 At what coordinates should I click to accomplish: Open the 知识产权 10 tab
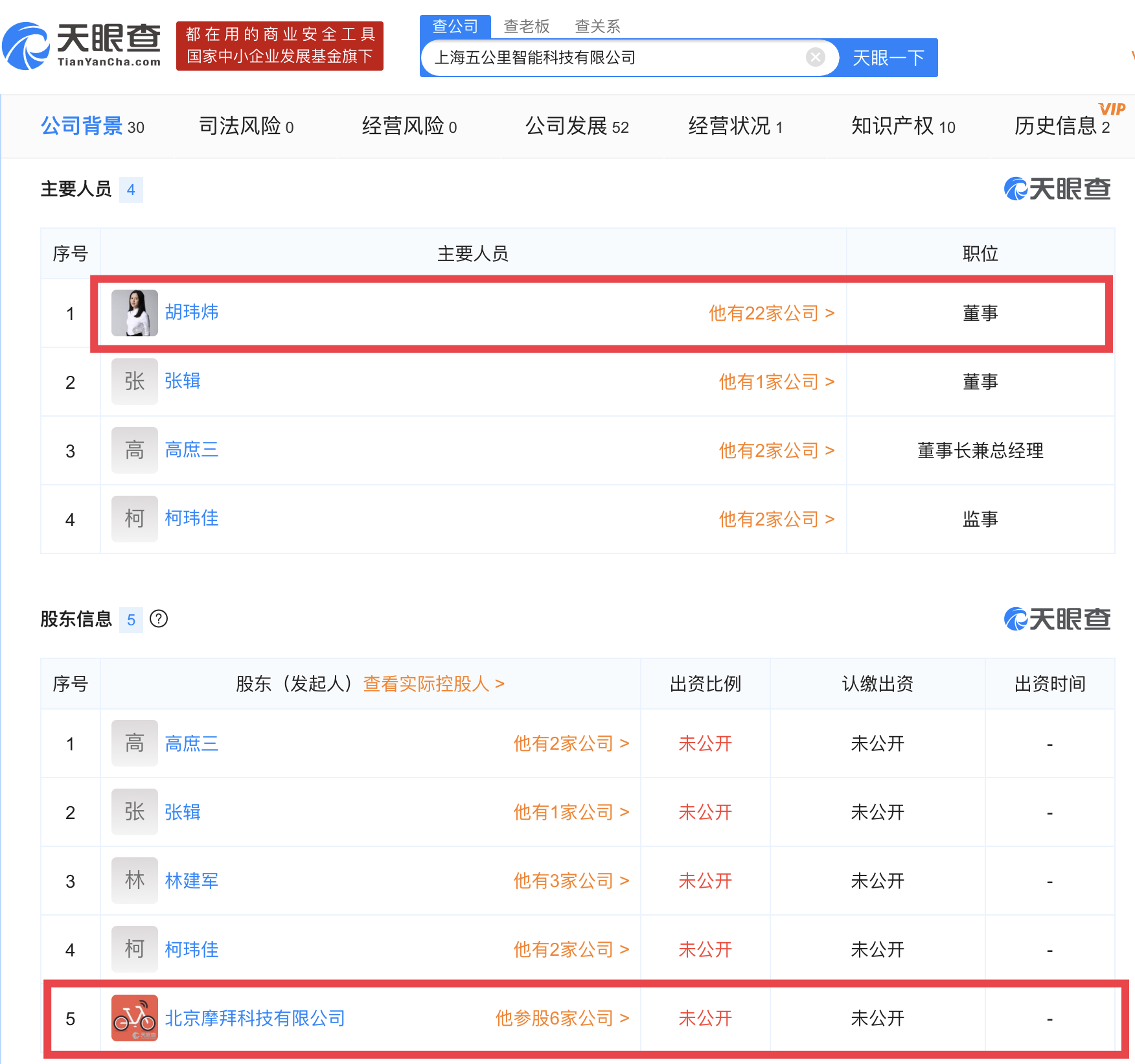click(x=904, y=126)
